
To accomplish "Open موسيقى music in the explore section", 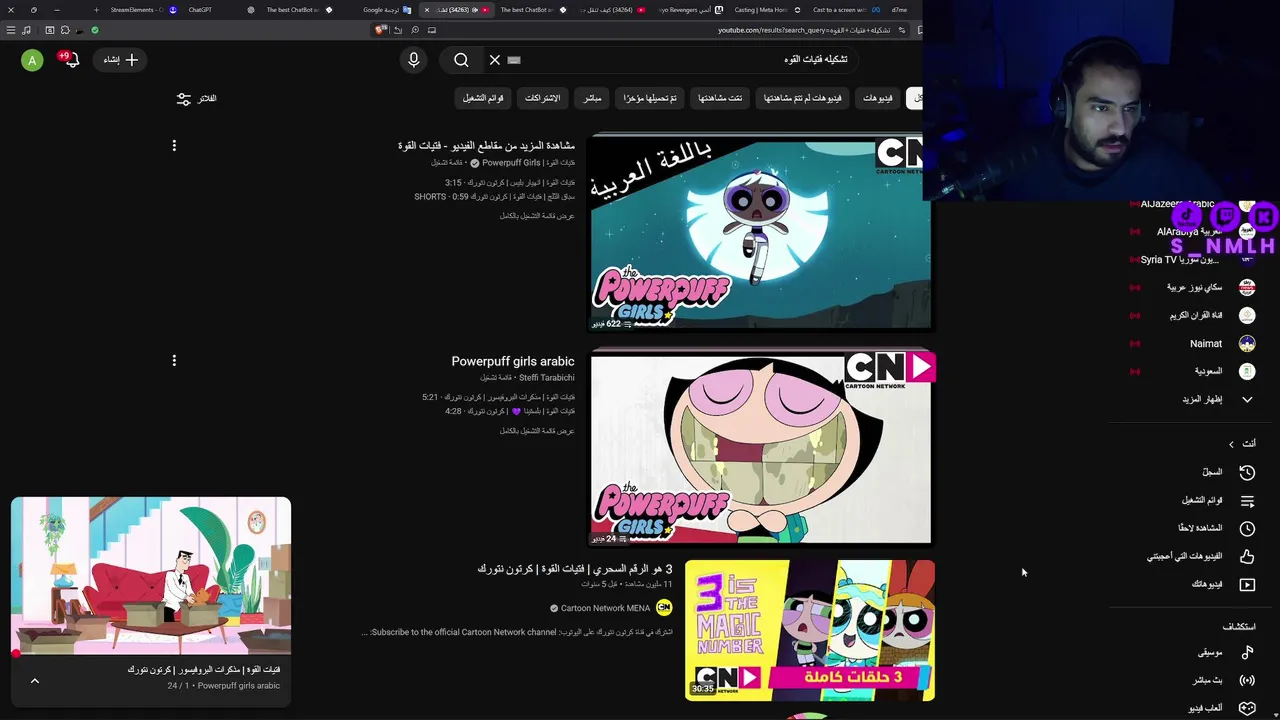I will pos(1225,653).
